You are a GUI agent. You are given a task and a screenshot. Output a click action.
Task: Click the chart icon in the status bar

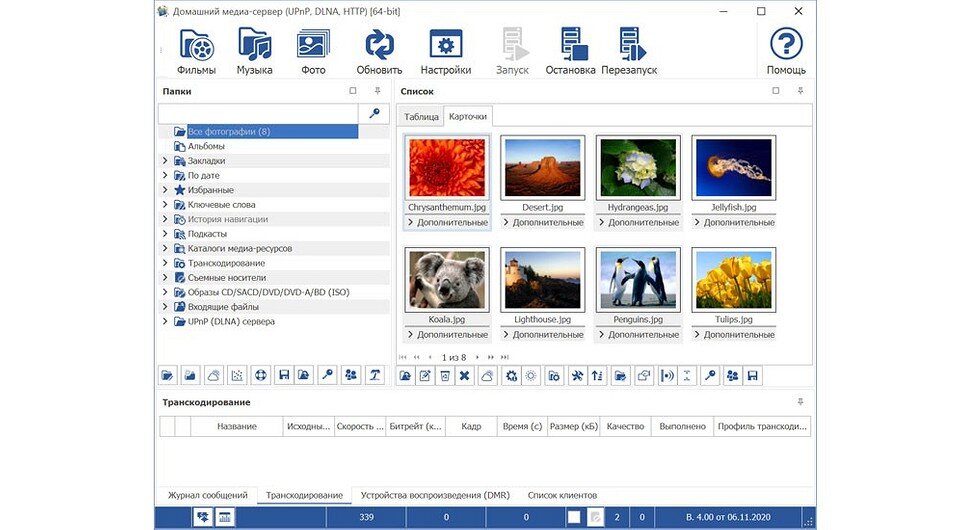(225, 517)
